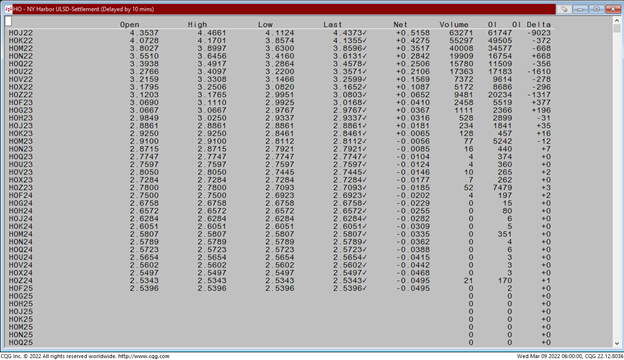Click HOM23 net change -0.0056
Viewport: 624px width, 360px height.
point(413,141)
